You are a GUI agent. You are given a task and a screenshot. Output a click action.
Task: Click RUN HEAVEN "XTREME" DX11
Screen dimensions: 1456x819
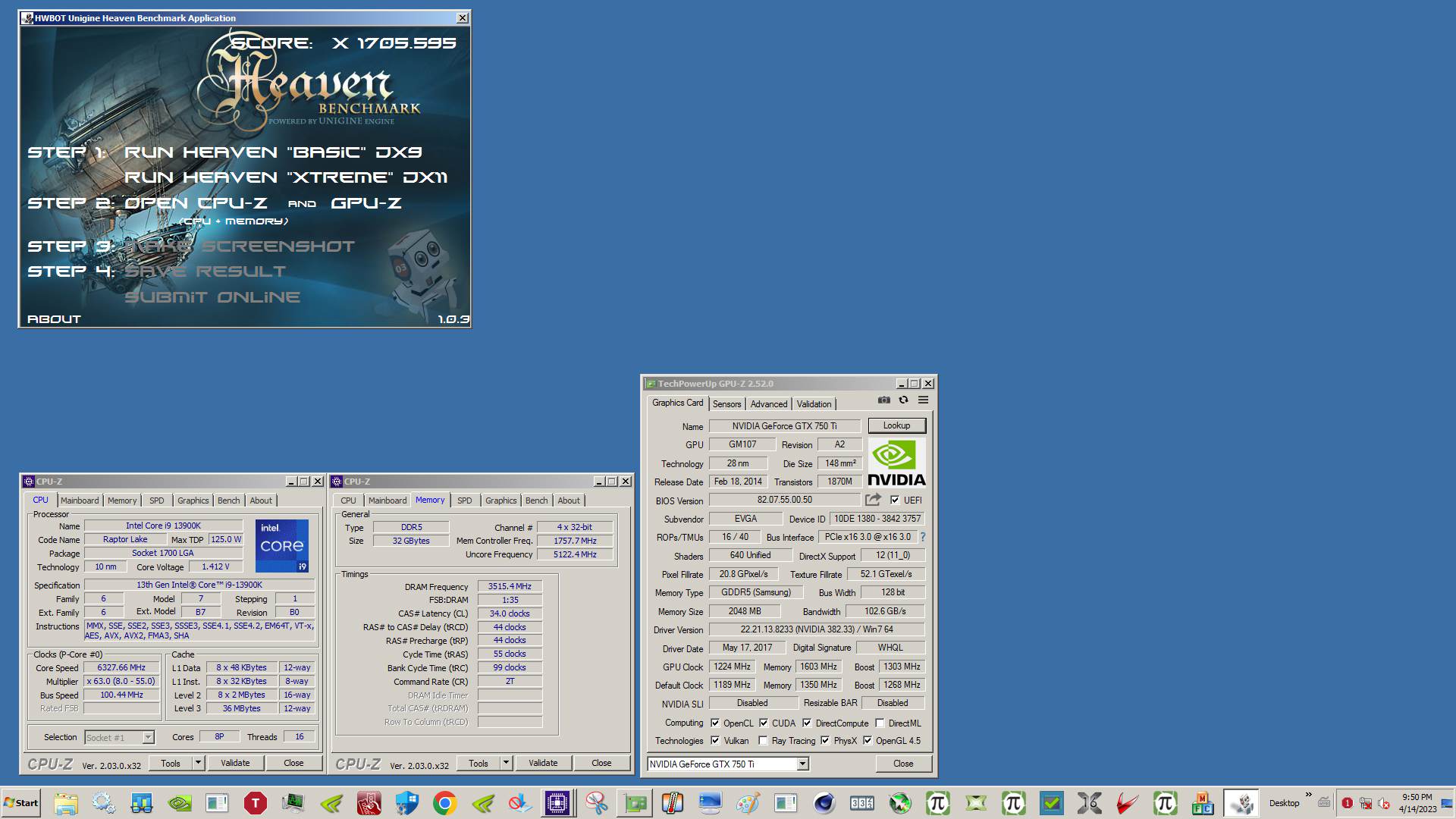(x=286, y=177)
